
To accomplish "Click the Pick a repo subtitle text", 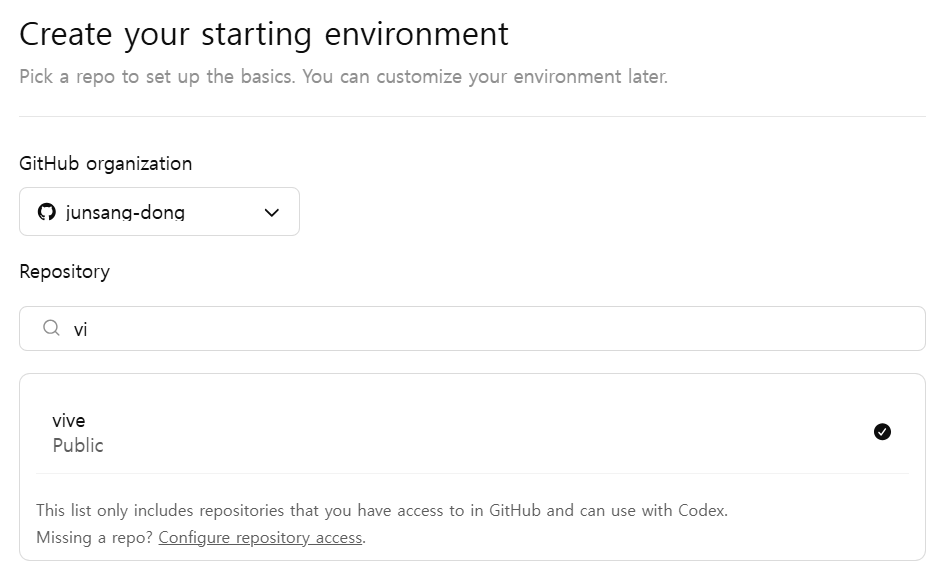I will tap(343, 77).
